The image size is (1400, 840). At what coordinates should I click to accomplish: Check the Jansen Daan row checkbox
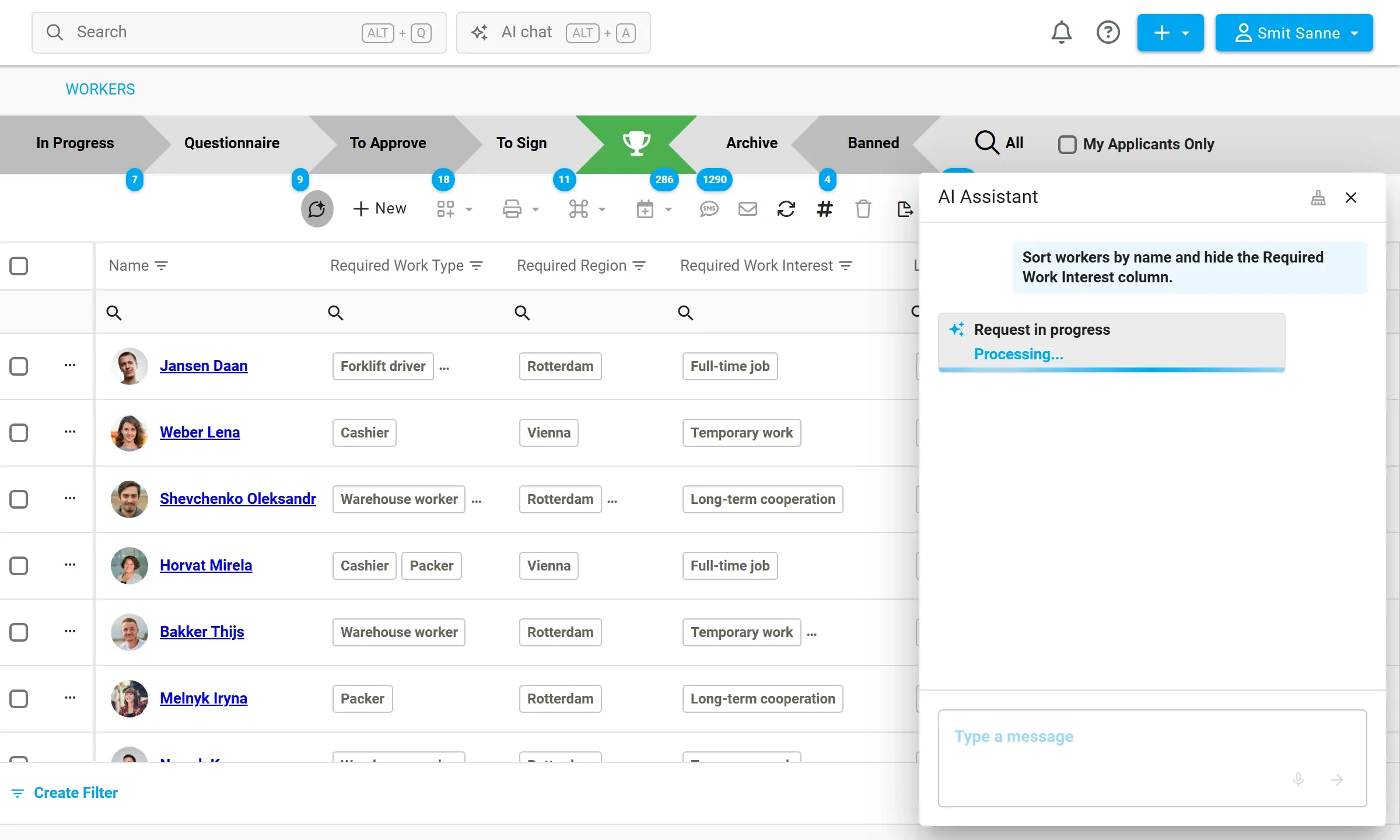pyautogui.click(x=19, y=366)
